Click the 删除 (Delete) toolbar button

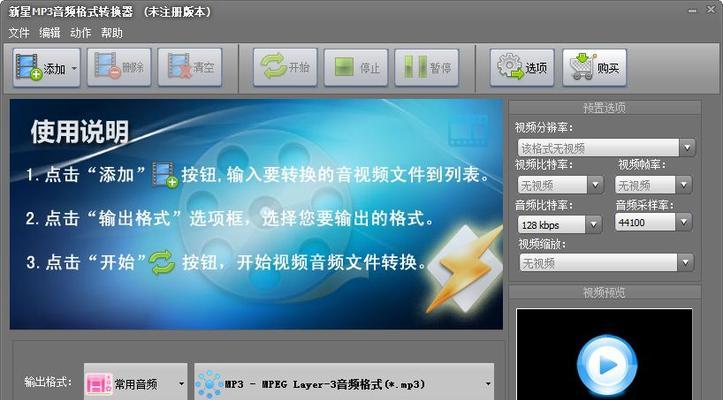click(x=119, y=67)
